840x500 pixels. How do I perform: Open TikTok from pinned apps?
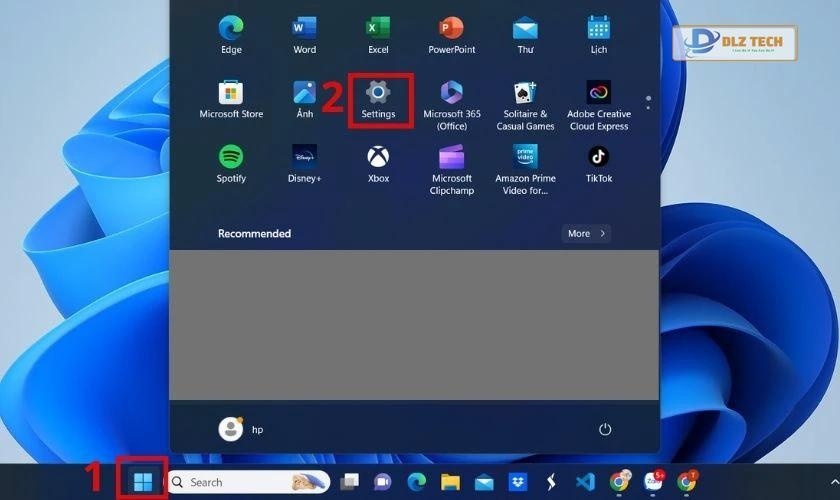pos(598,163)
